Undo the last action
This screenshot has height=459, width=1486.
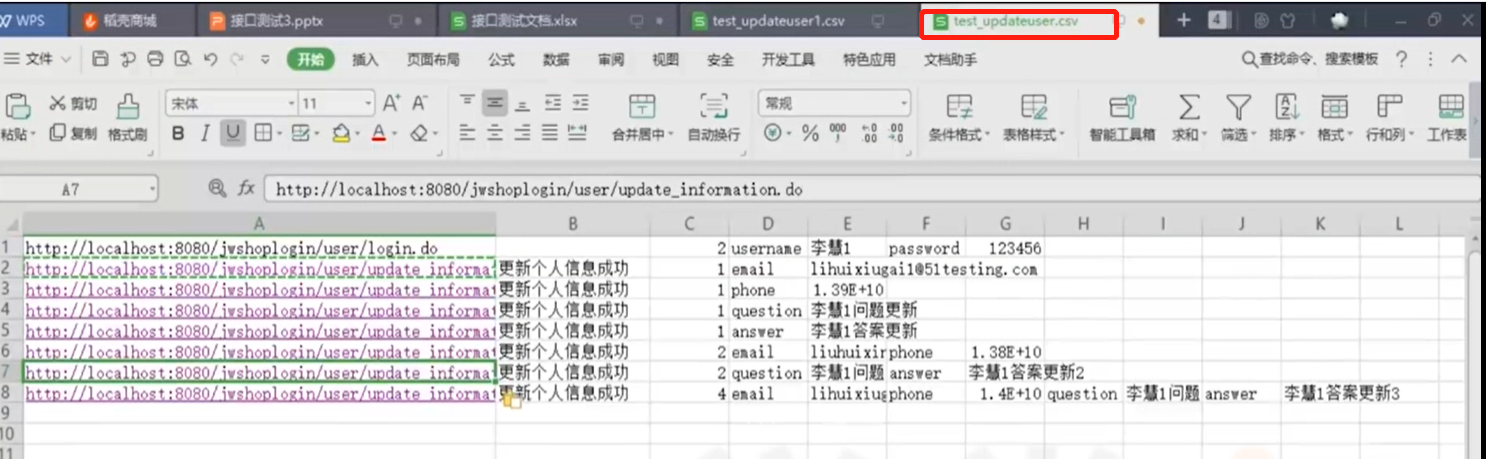click(210, 60)
